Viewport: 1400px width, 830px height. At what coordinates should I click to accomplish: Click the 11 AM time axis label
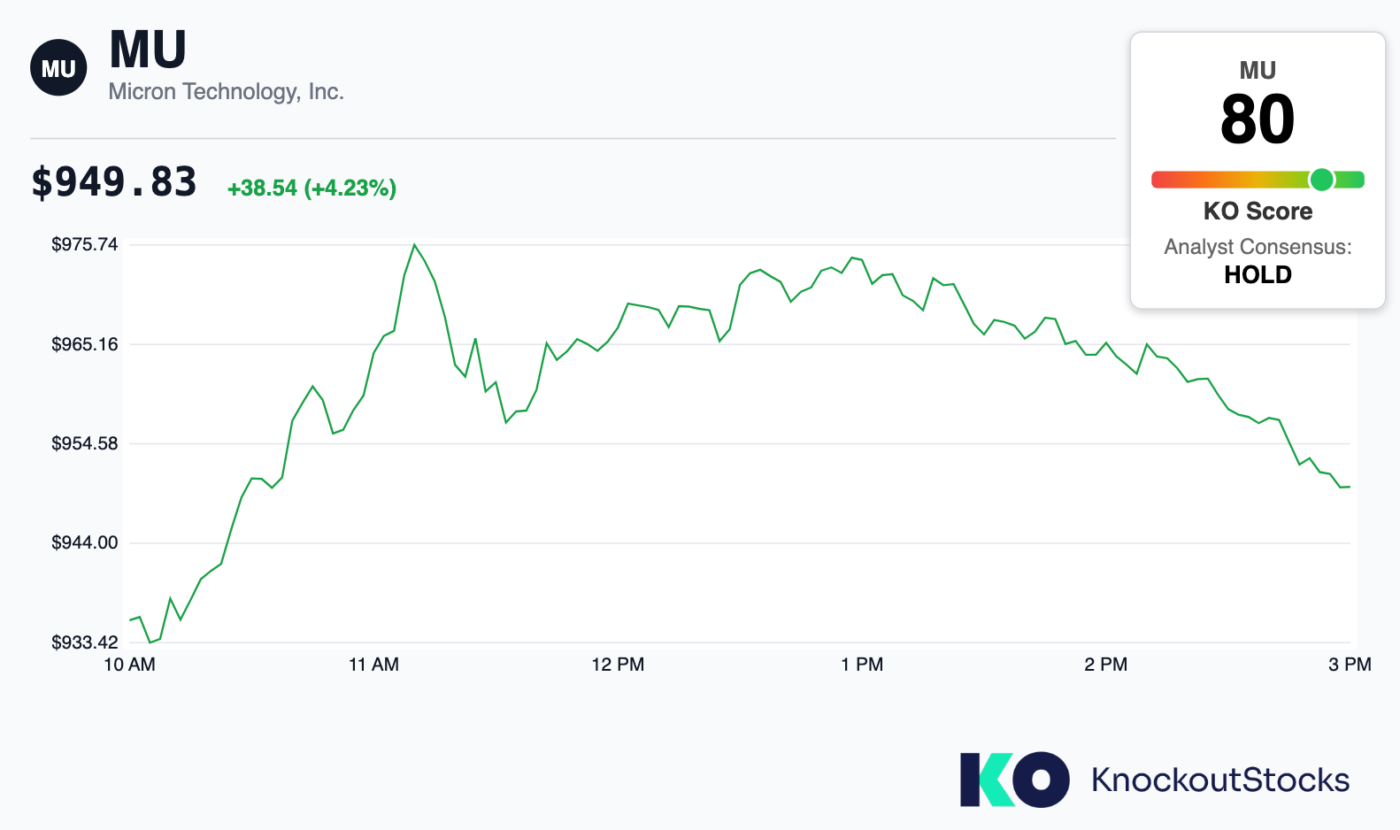click(372, 665)
